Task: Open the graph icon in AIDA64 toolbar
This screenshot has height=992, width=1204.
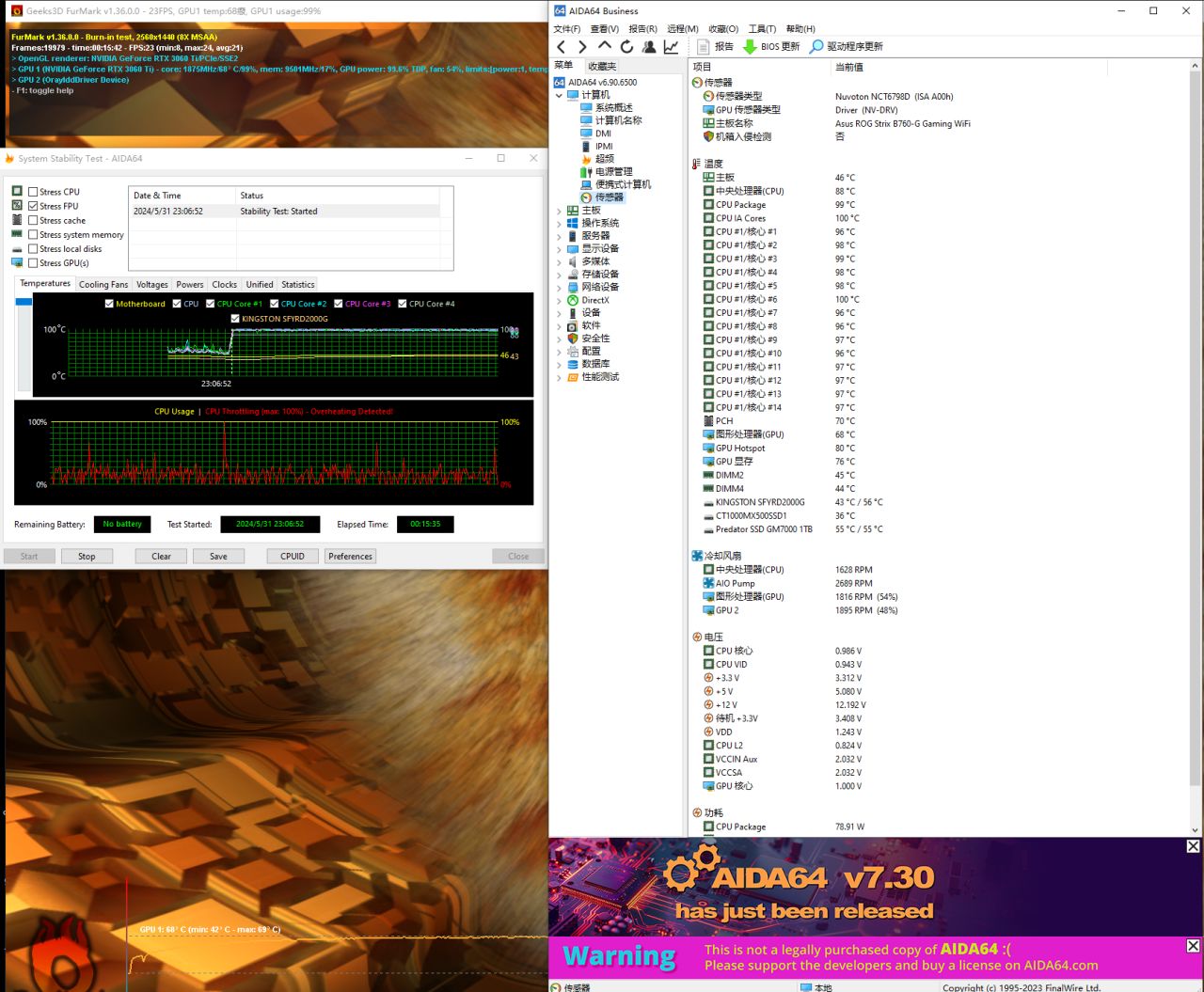Action: (671, 46)
